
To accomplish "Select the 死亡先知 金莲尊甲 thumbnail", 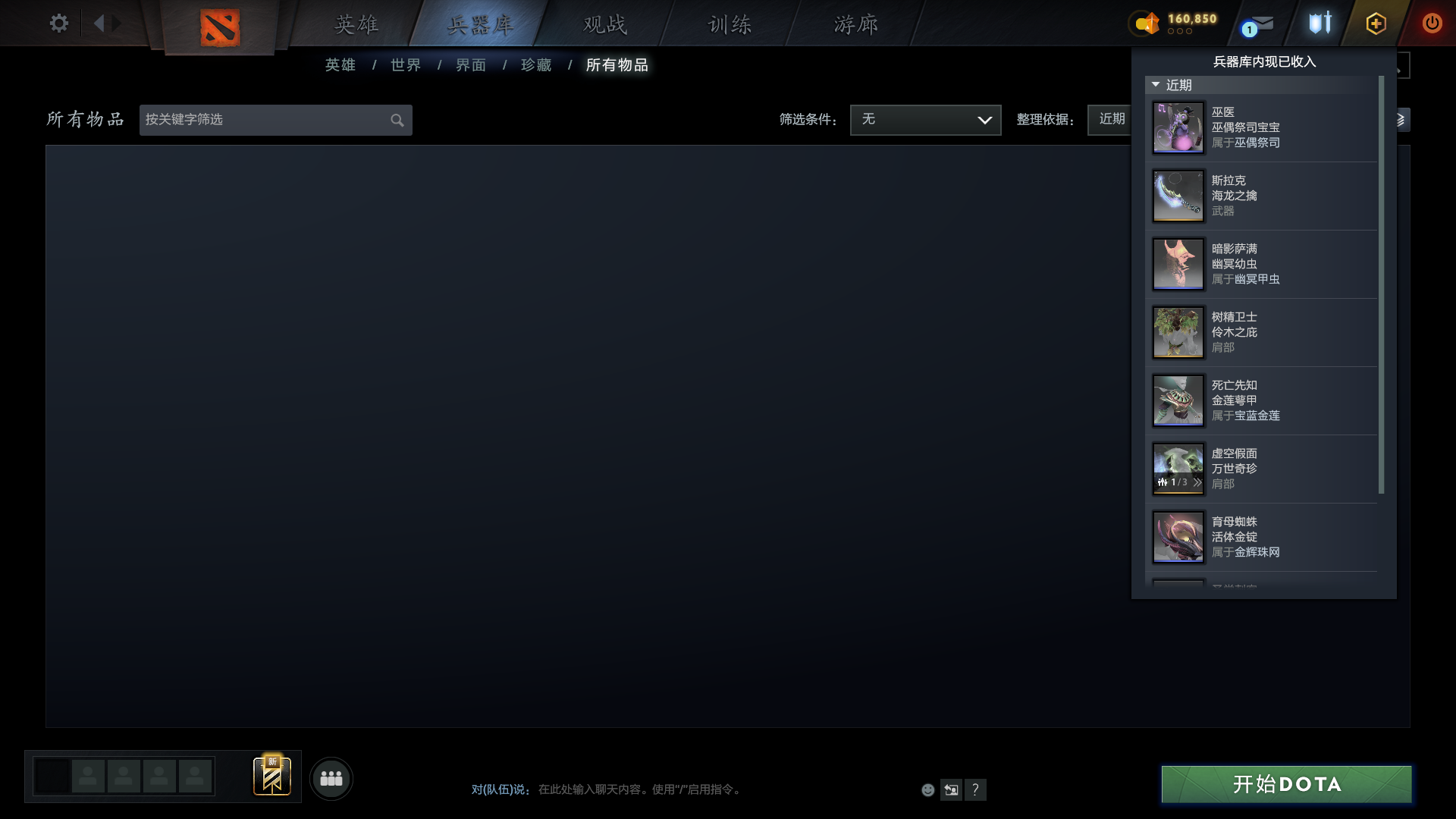I will tap(1178, 400).
